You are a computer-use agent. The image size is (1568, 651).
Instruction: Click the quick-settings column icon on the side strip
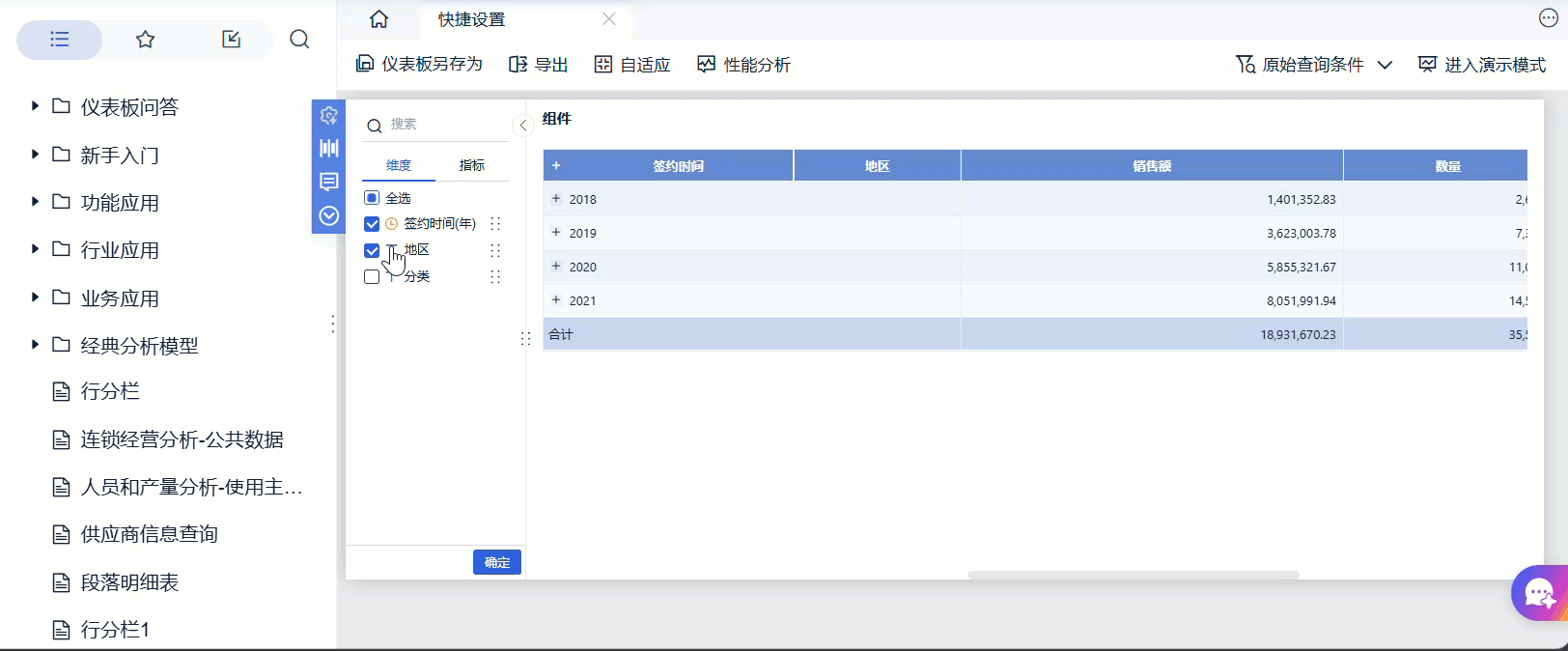[329, 148]
